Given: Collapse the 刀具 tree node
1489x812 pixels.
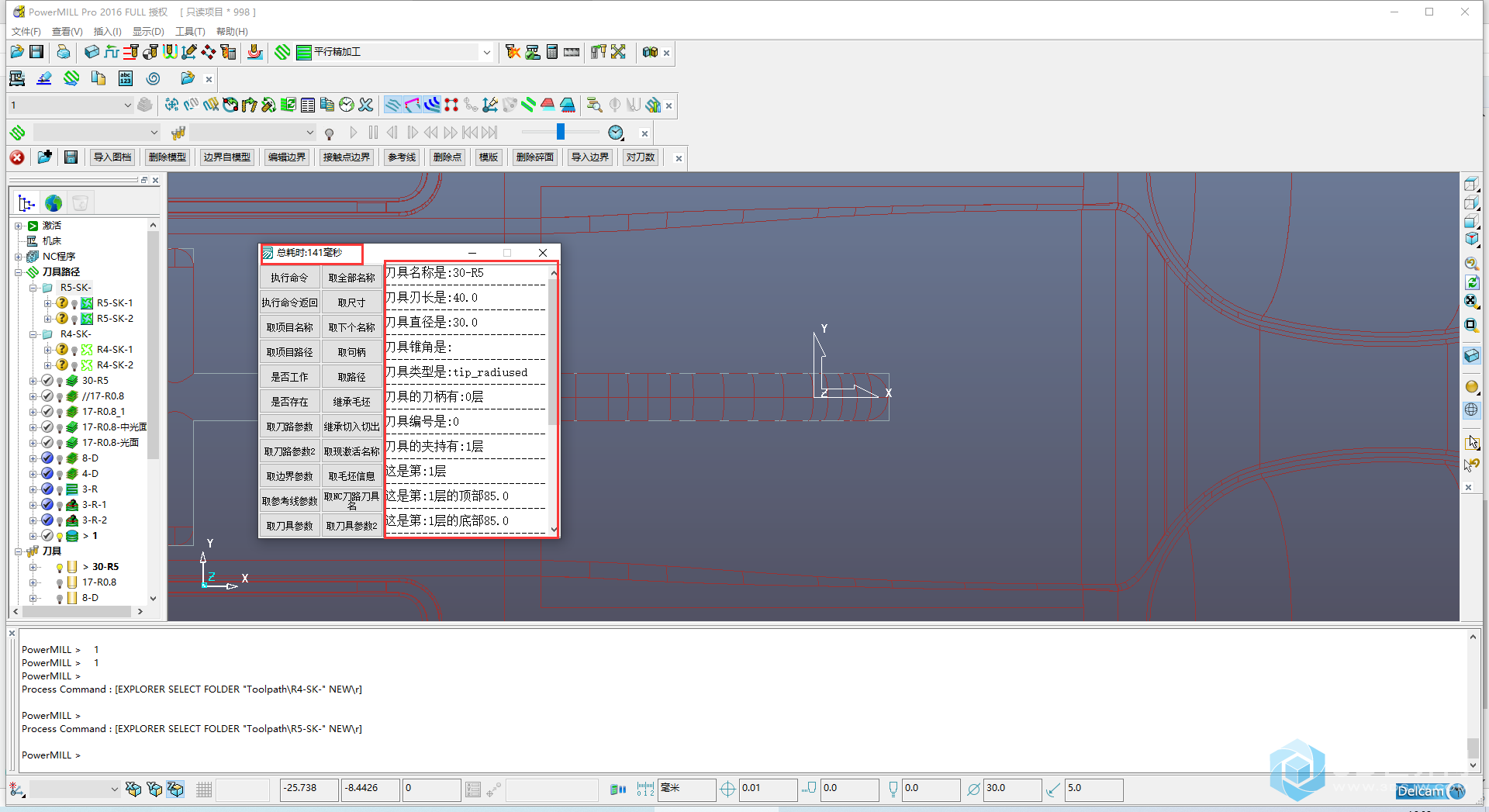Looking at the screenshot, I should click(19, 551).
